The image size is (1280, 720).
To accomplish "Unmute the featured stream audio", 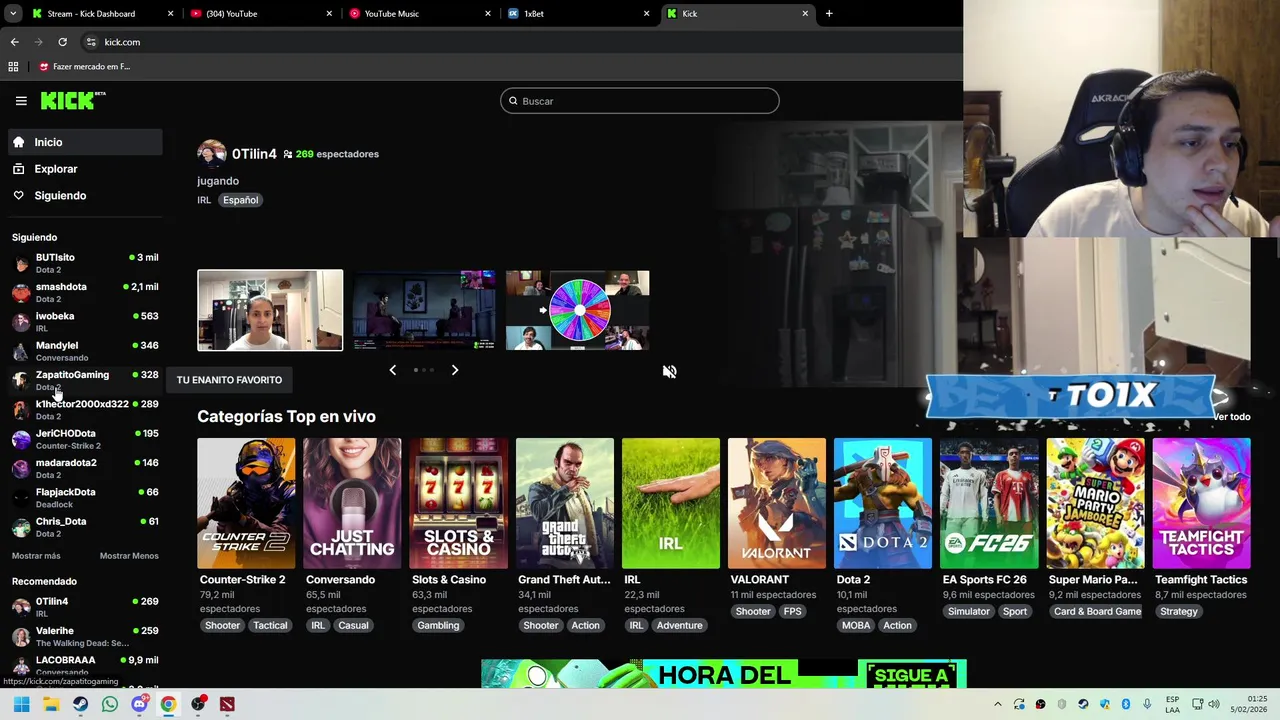I will tap(670, 371).
